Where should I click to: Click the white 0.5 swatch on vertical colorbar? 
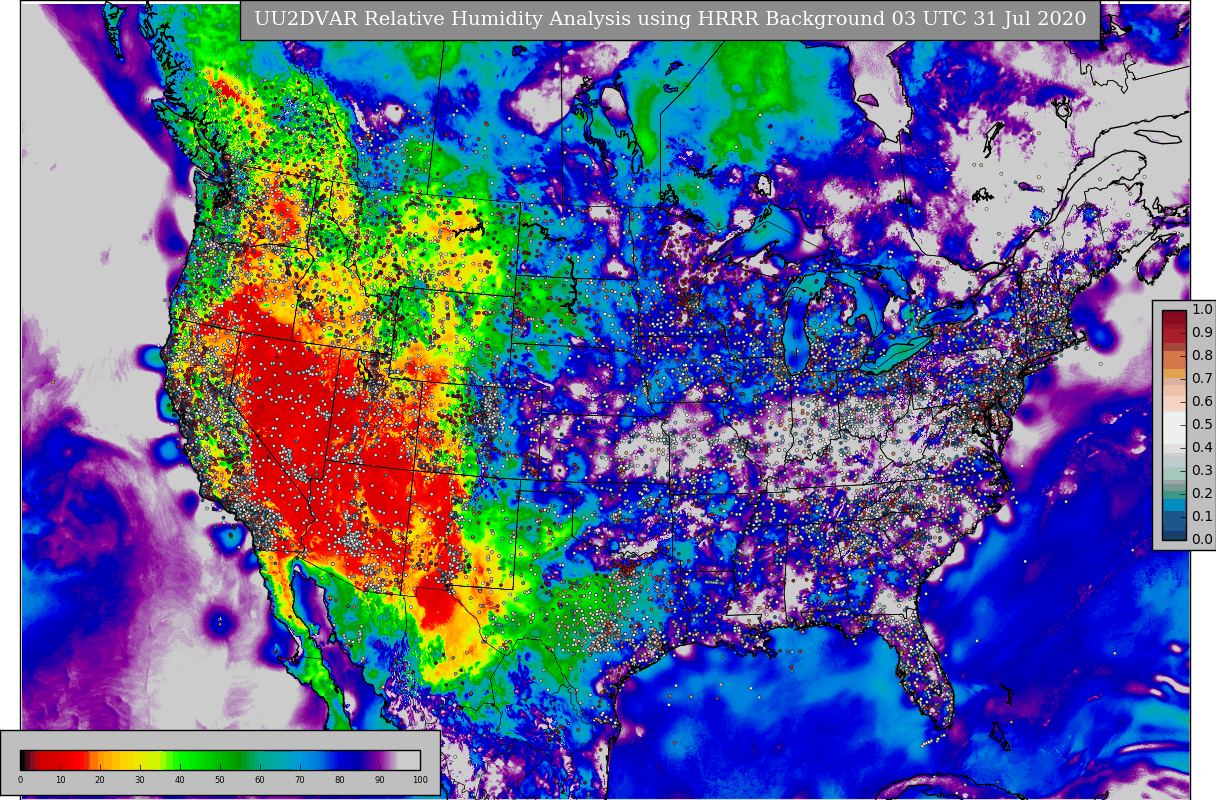click(1174, 427)
